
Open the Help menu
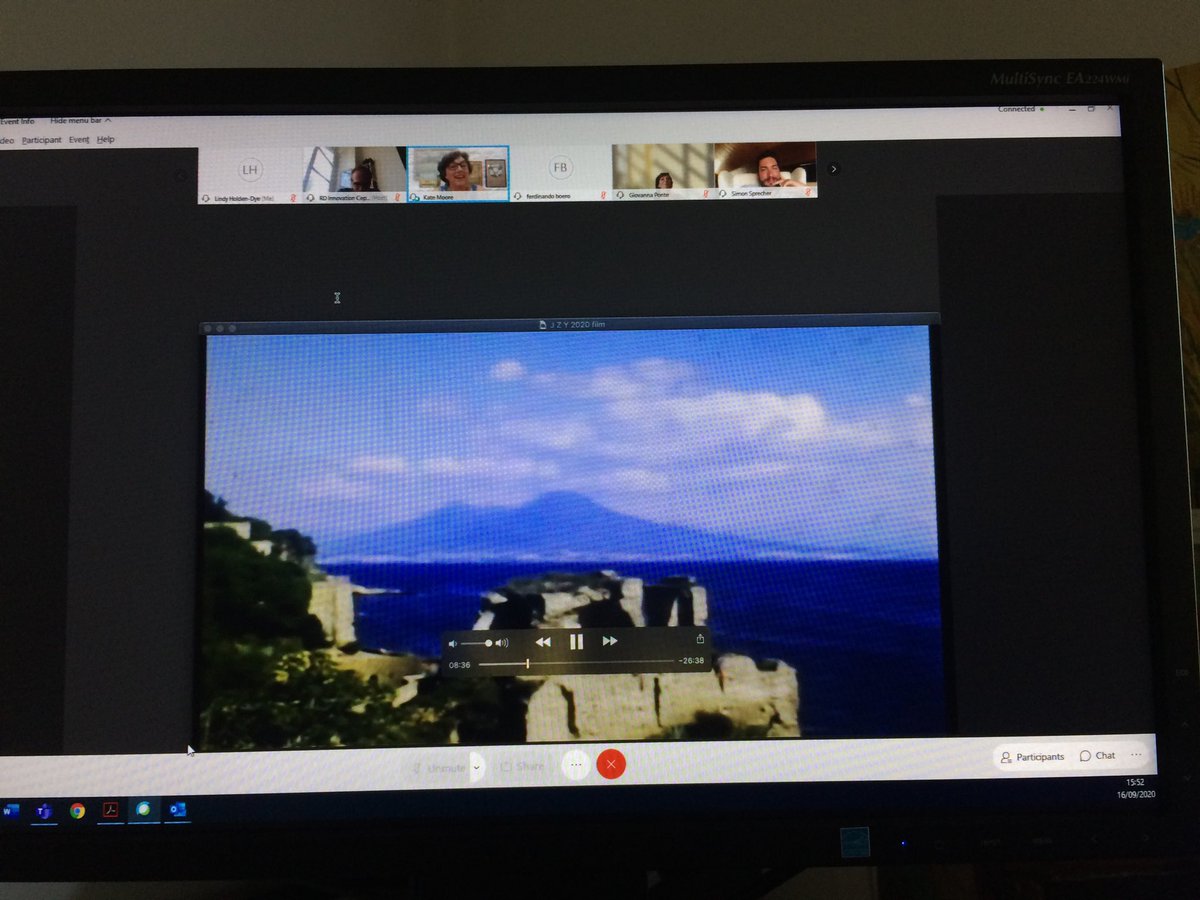(105, 140)
